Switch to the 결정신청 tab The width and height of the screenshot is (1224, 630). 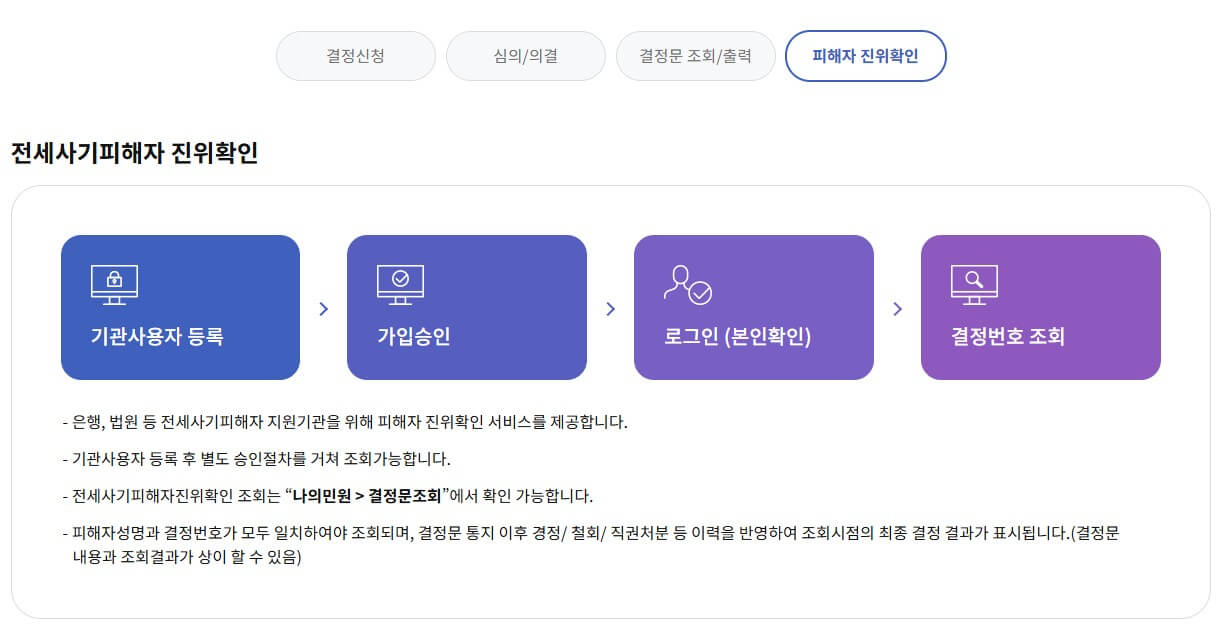pos(355,56)
